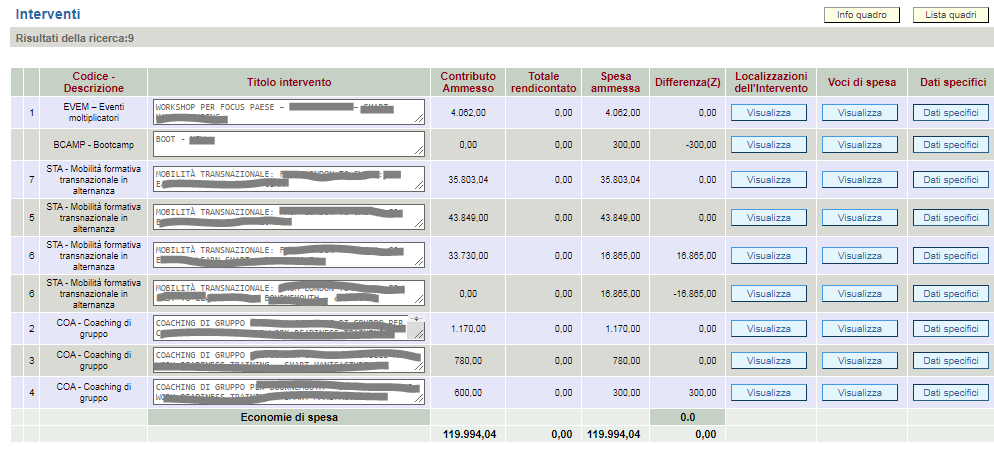View Localizzazioni for STA row 5

coord(768,218)
